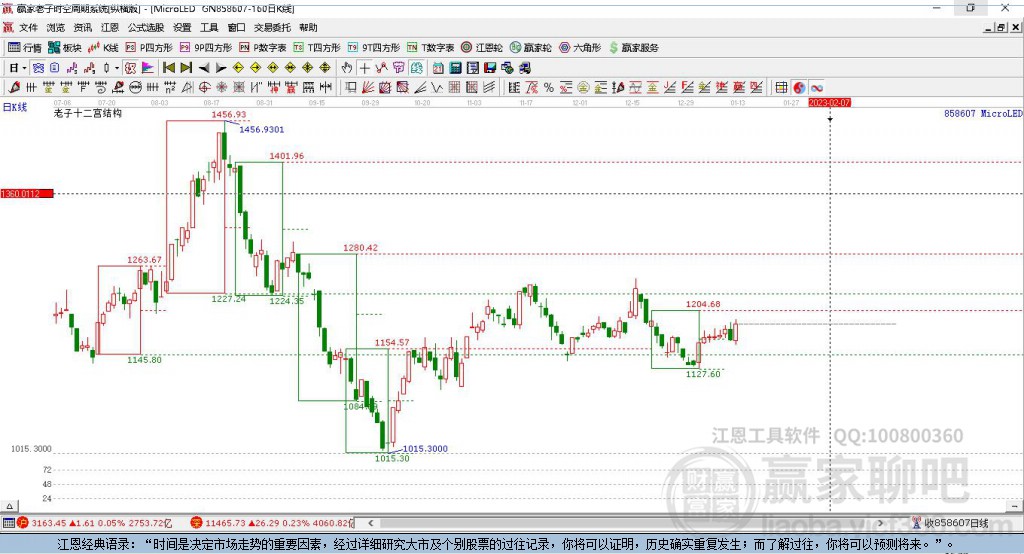Open the 文件 menu
Image resolution: width=1024 pixels, height=554 pixels.
(x=29, y=27)
